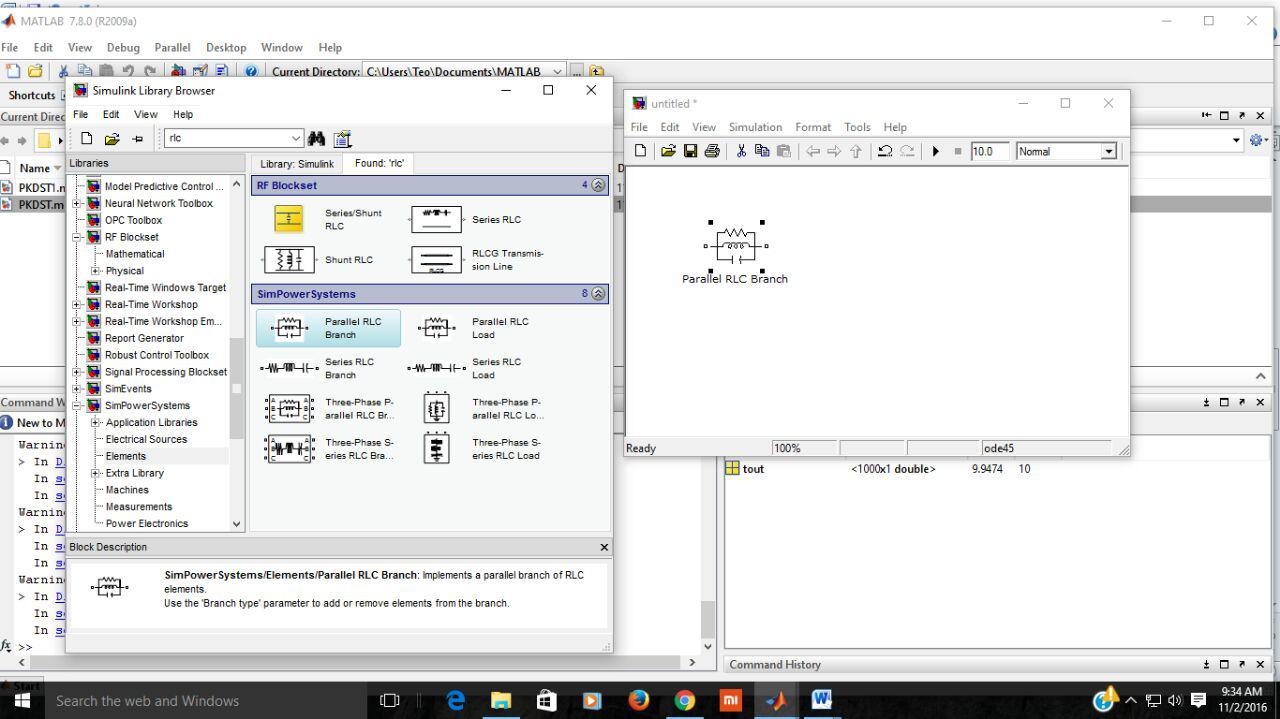Open Firefox from the taskbar

tap(639, 700)
